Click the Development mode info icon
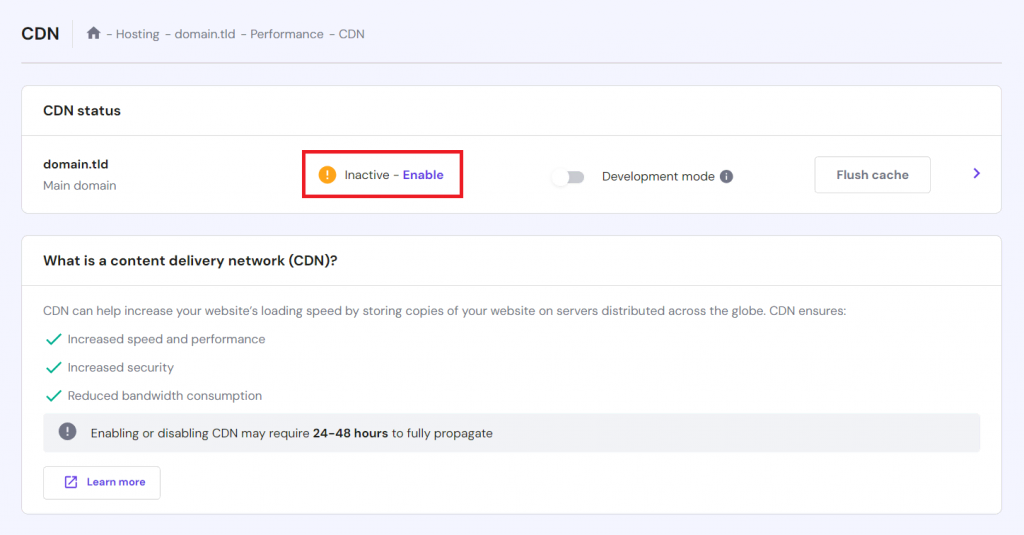The image size is (1024, 535). tap(727, 177)
